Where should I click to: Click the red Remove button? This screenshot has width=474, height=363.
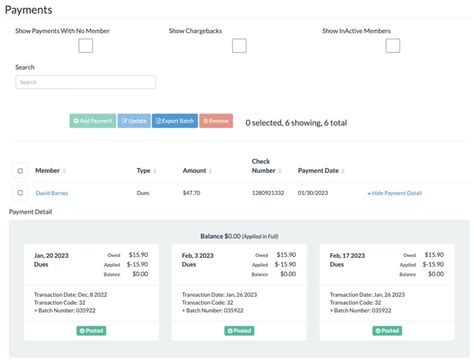[216, 121]
